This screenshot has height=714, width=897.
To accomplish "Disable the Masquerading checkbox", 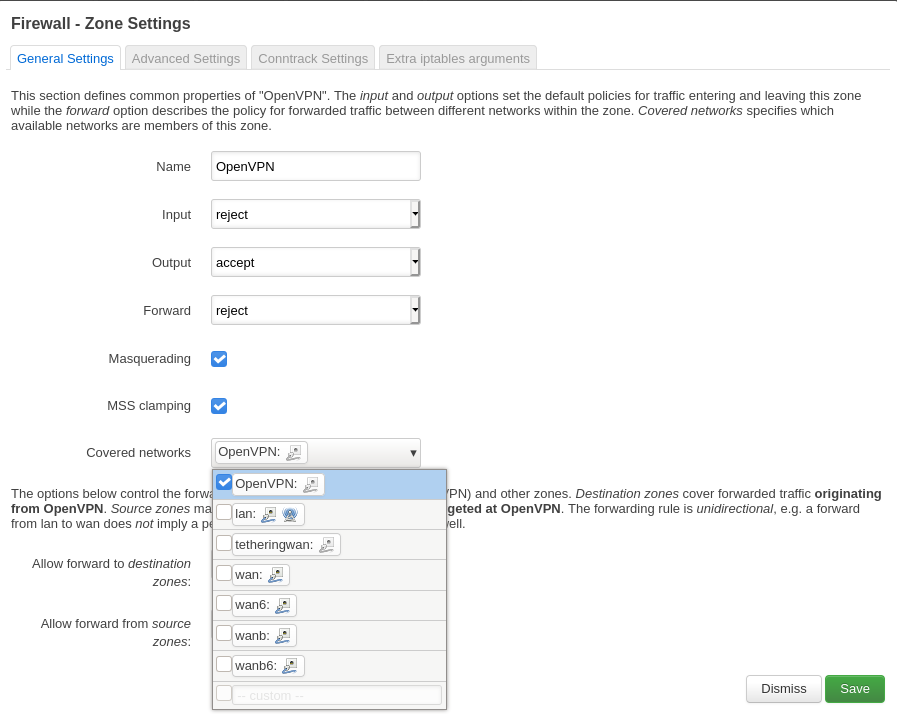I will click(x=219, y=359).
